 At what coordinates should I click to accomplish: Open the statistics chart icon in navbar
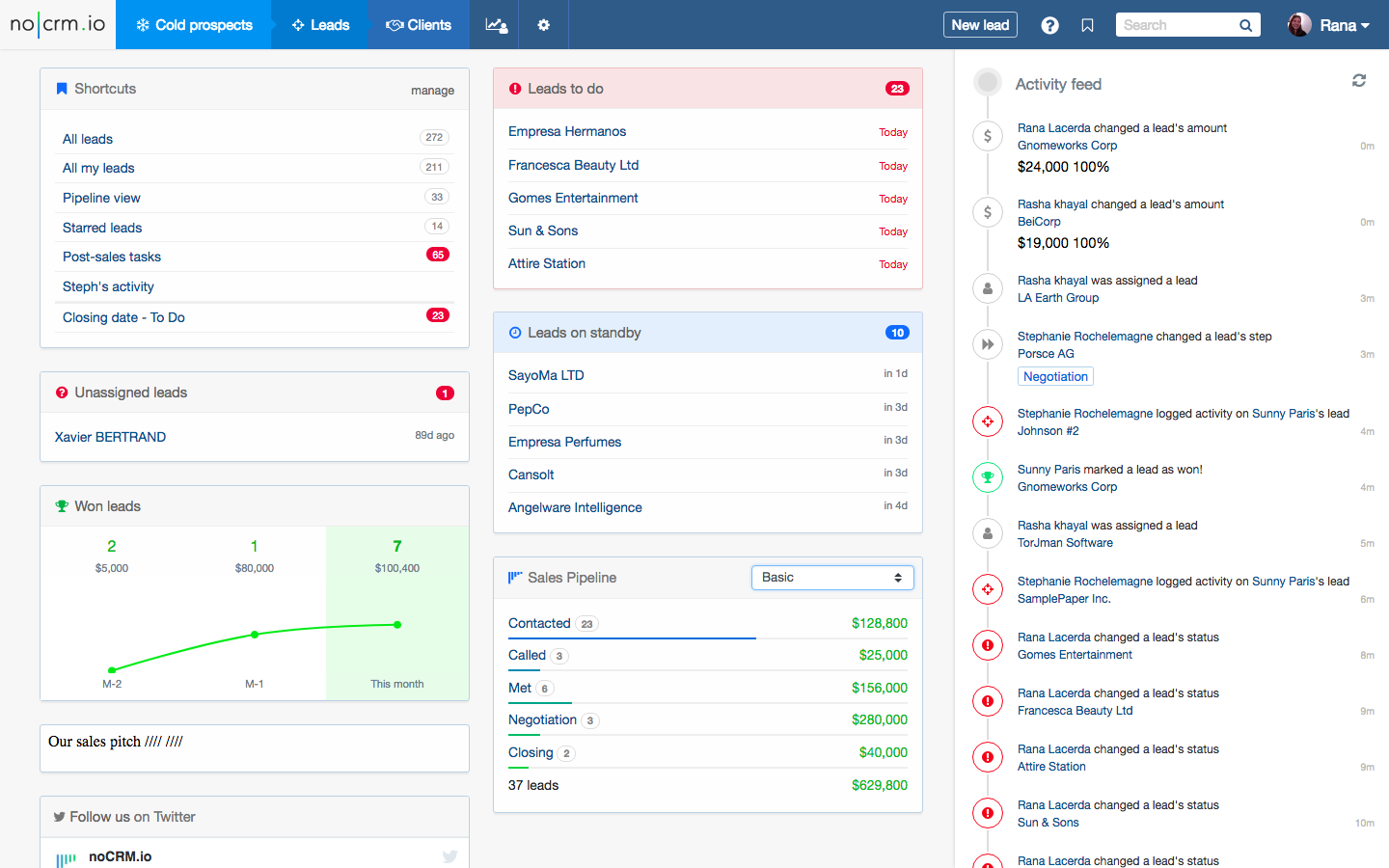(x=496, y=25)
